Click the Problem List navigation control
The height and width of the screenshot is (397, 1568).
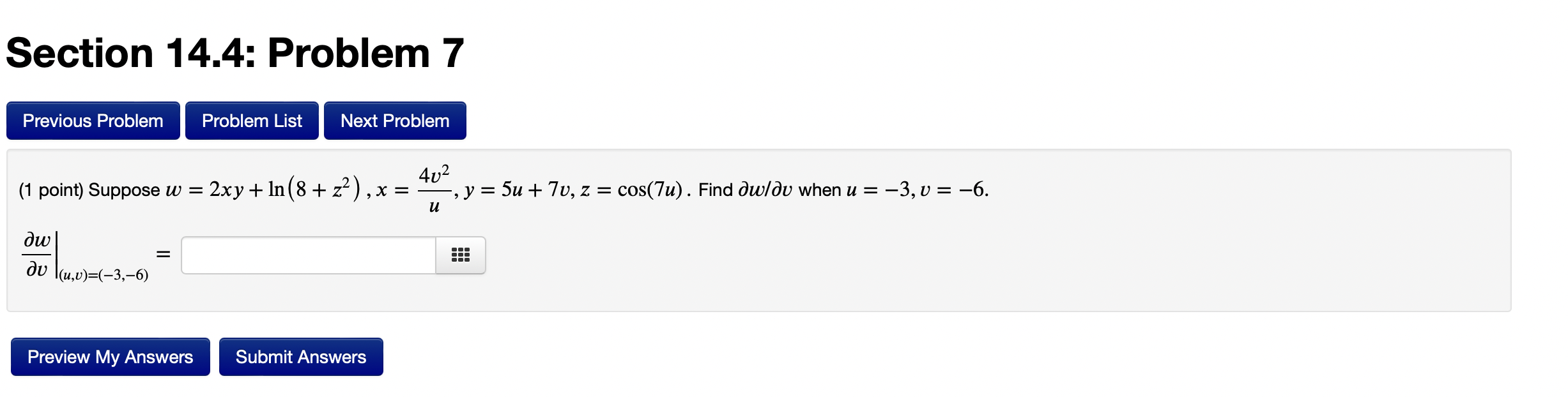(x=252, y=120)
